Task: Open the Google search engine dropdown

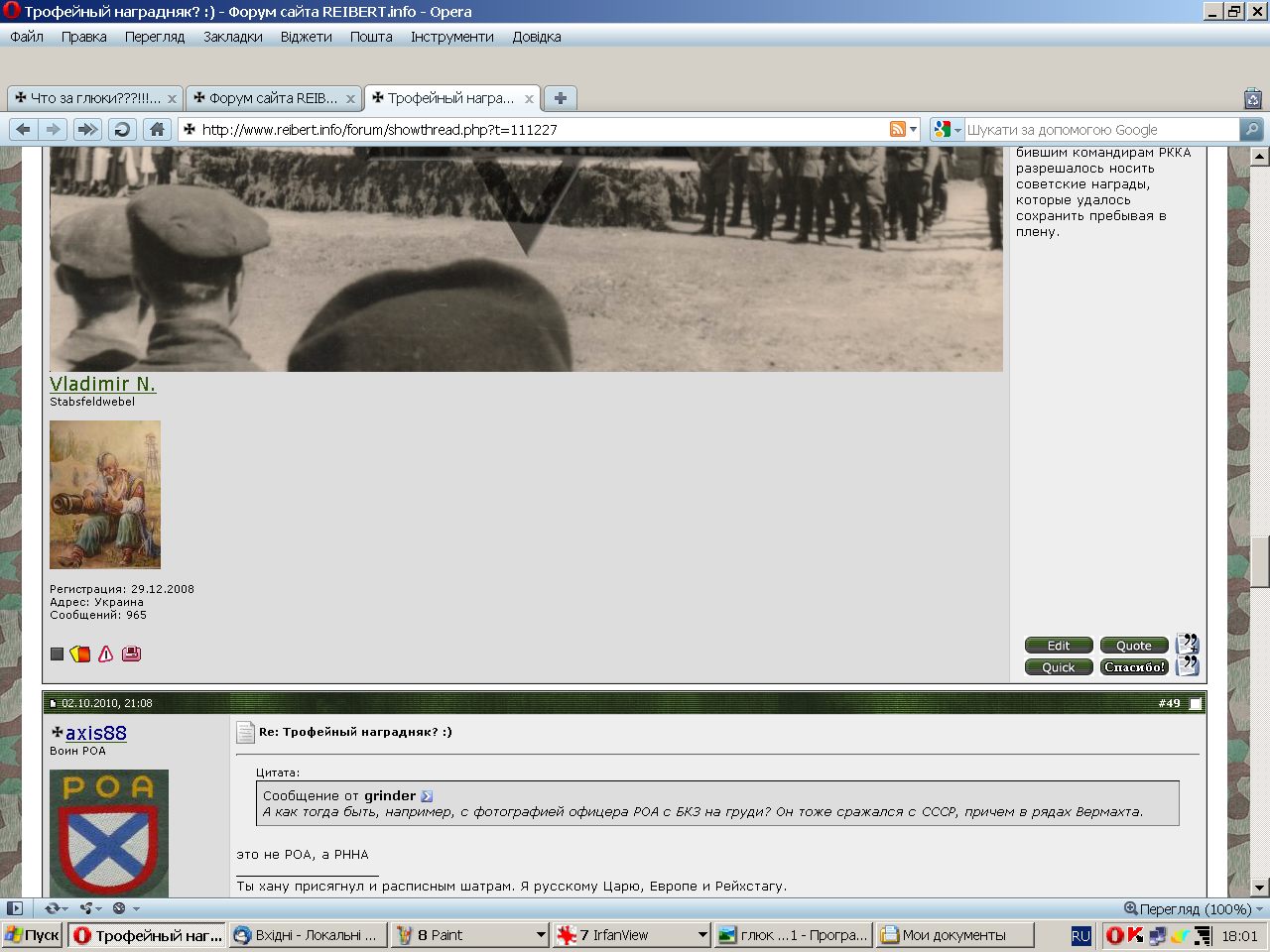Action: click(x=948, y=130)
